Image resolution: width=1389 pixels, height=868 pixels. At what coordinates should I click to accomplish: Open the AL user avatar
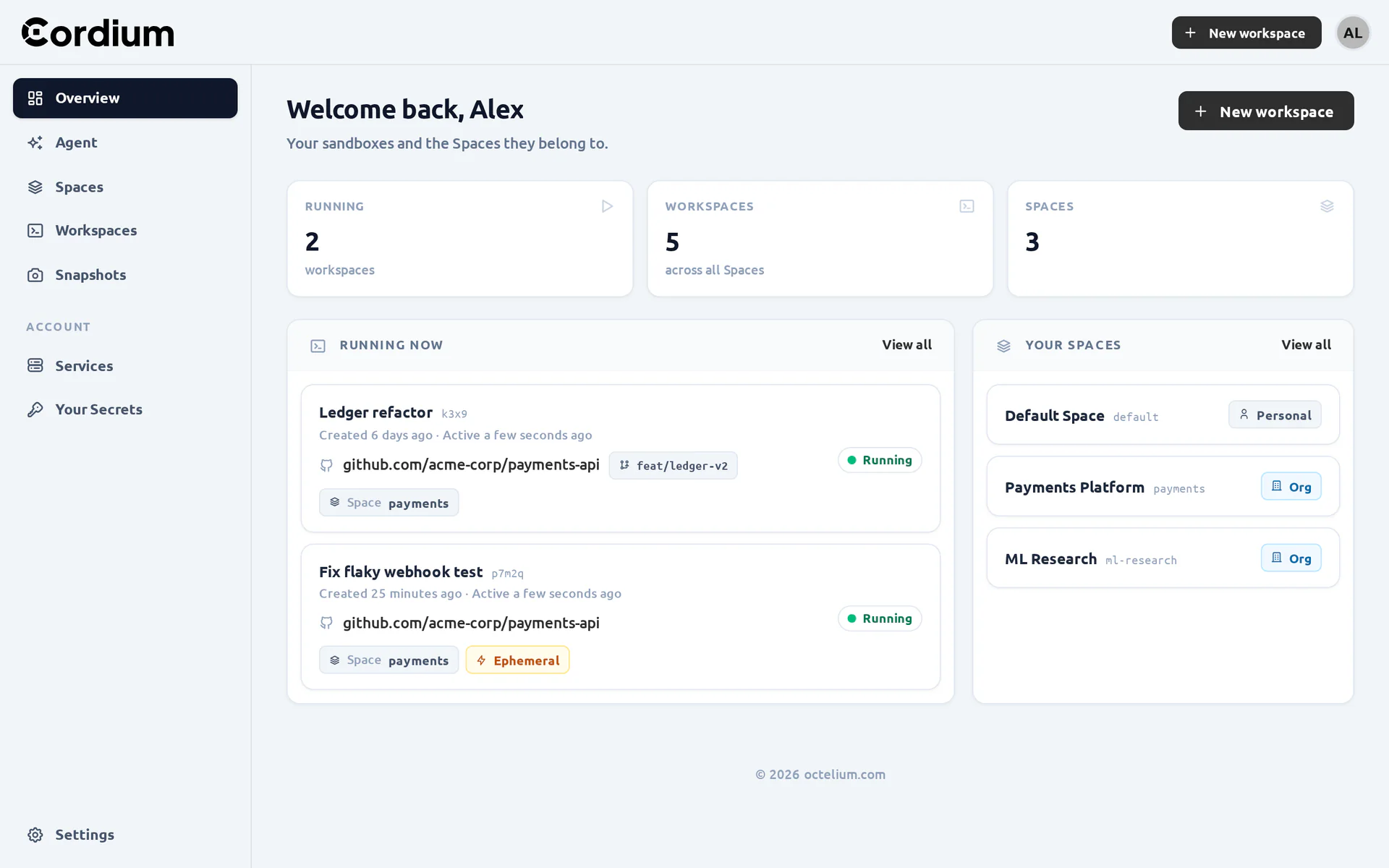click(x=1352, y=33)
